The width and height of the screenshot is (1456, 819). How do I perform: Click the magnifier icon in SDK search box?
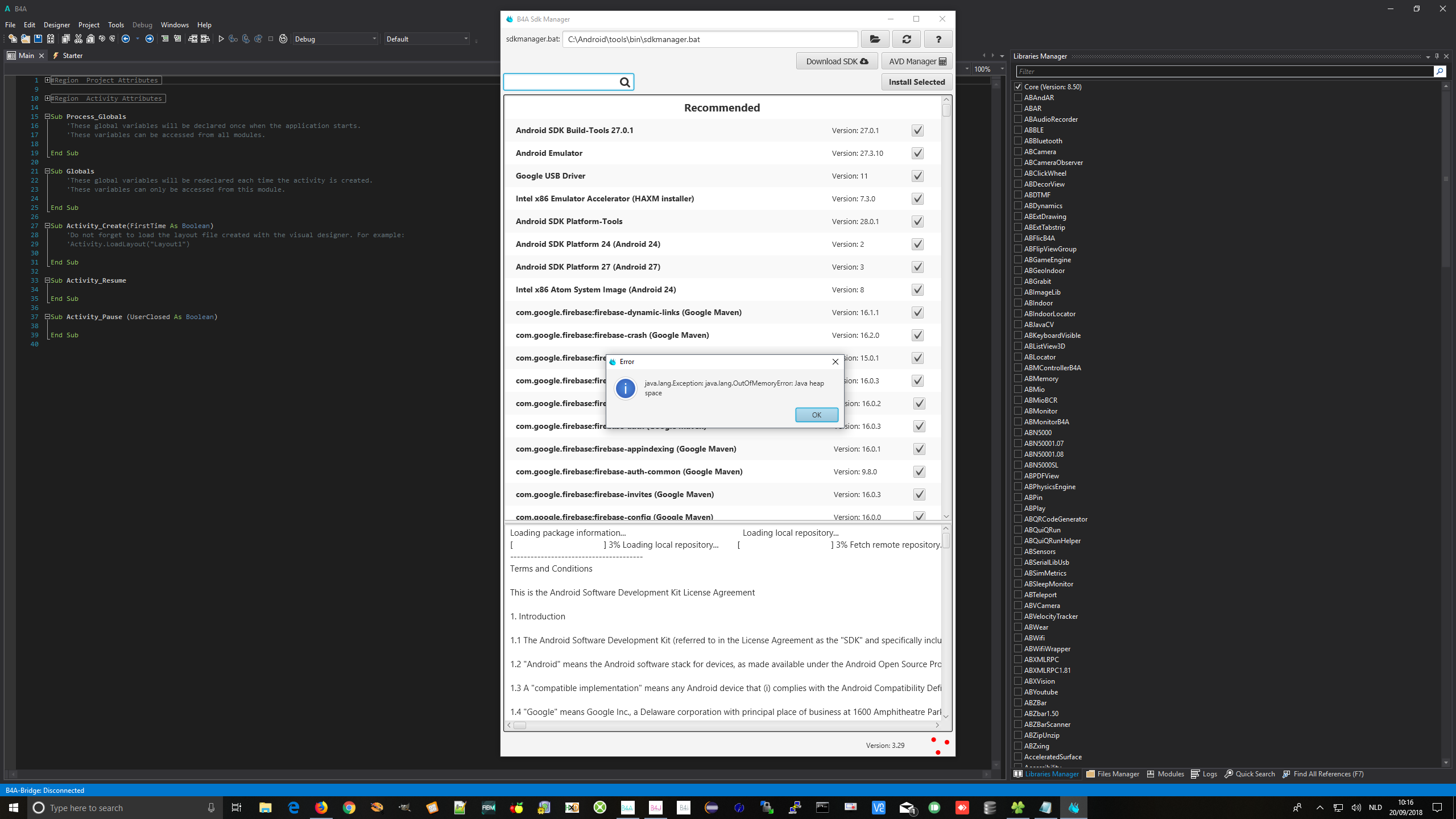[624, 82]
